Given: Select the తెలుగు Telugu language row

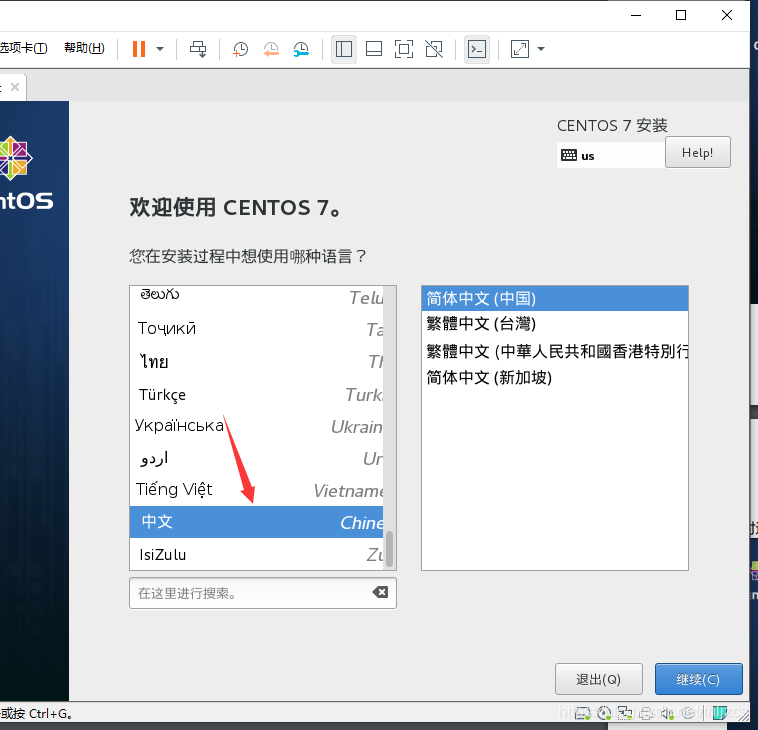Looking at the screenshot, I should click(257, 296).
